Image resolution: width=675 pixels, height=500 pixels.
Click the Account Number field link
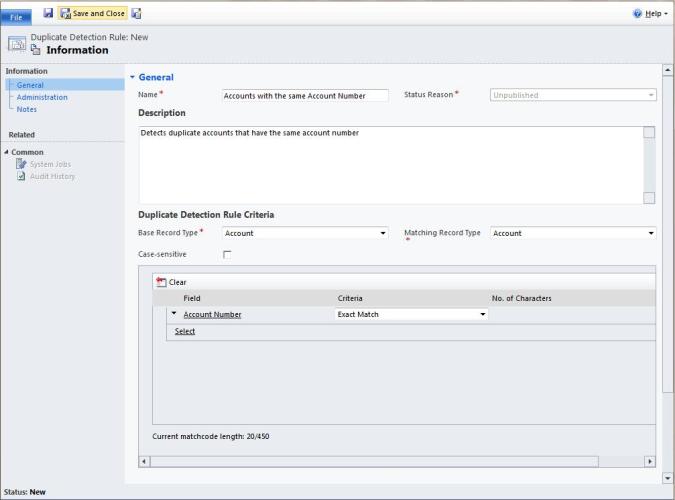tap(212, 314)
